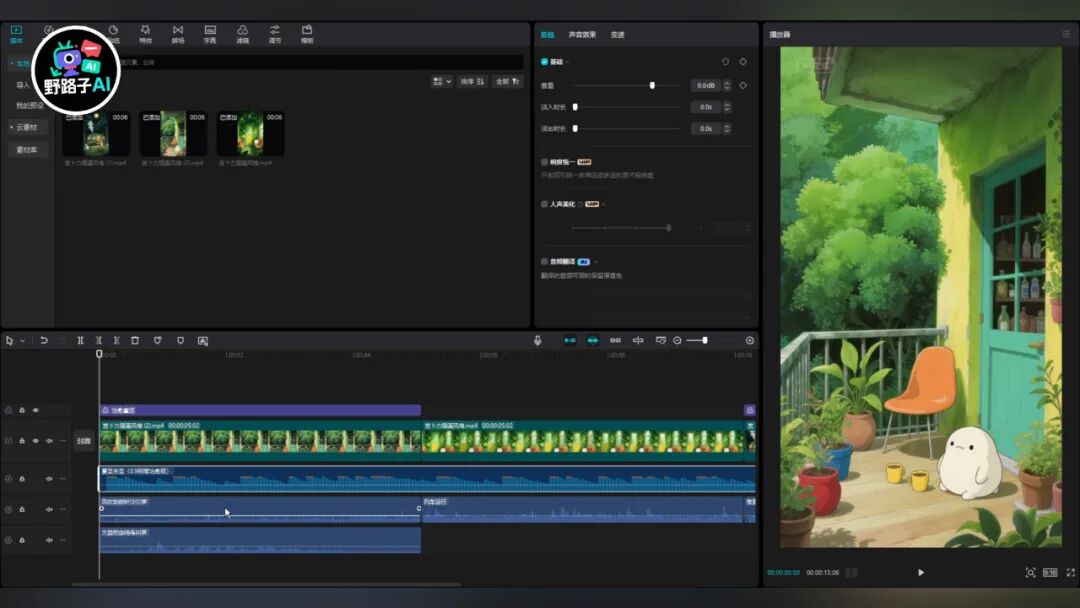The width and height of the screenshot is (1080, 608).
Task: Select 我的预设 in the sidebar
Action: tap(29, 105)
